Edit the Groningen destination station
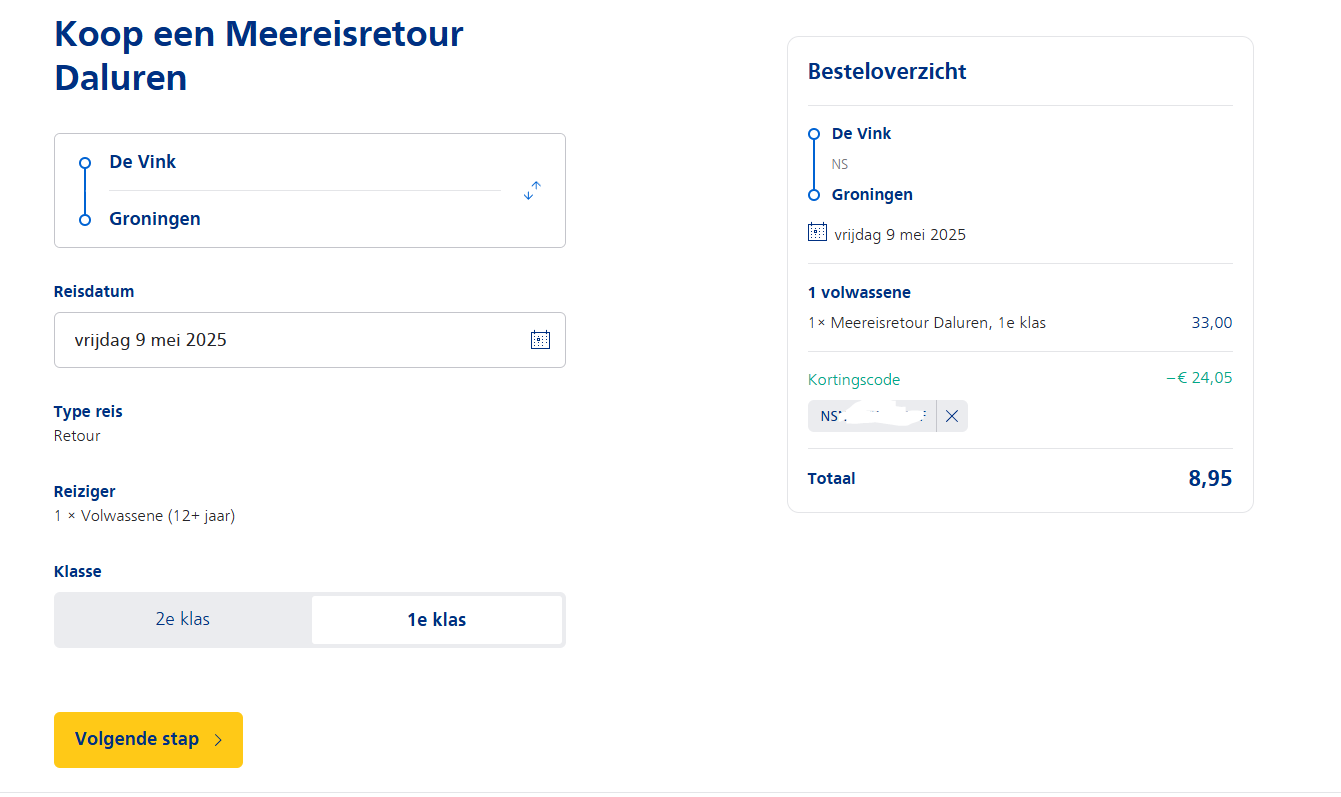Screen dimensions: 1341x797 click(304, 219)
